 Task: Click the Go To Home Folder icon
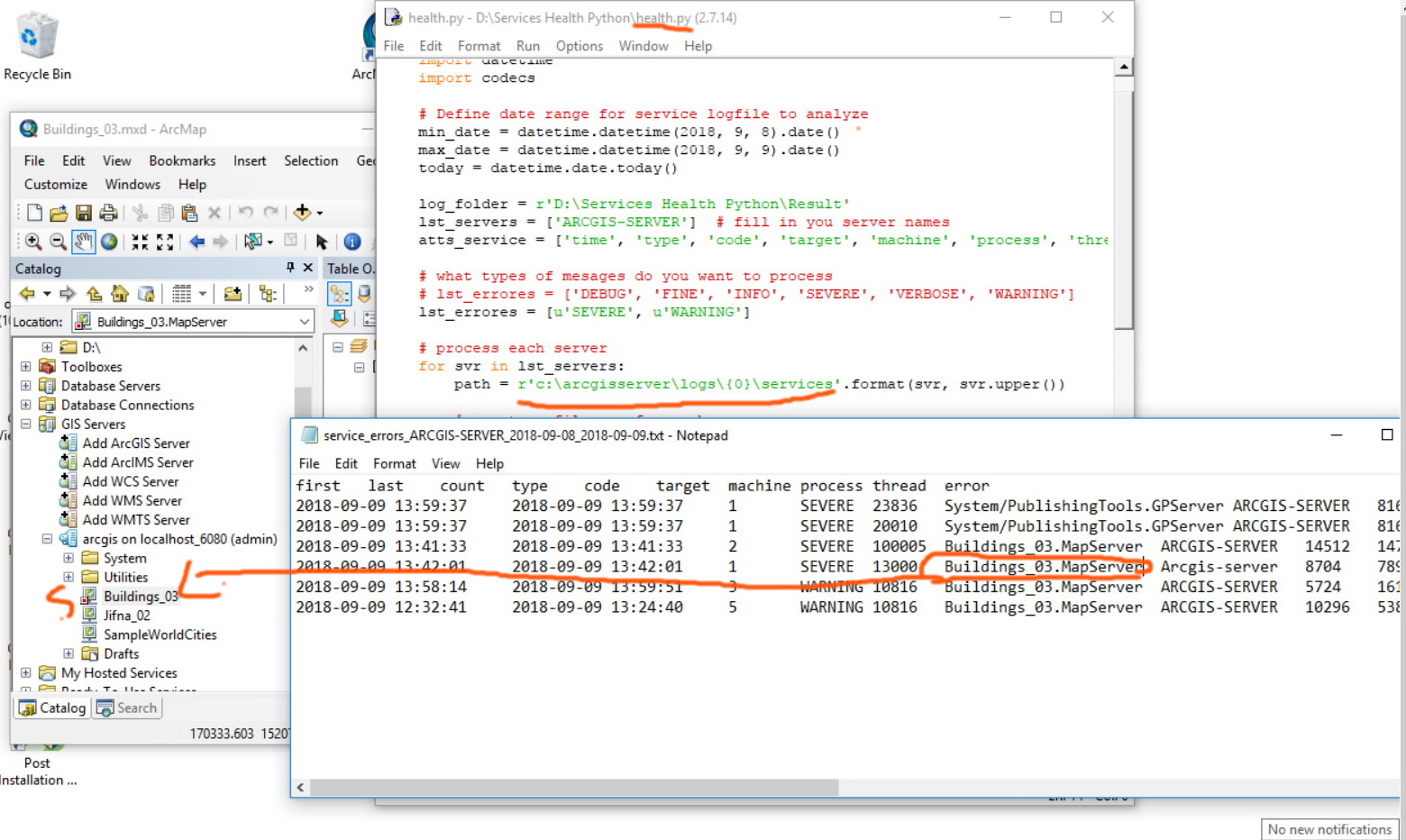point(120,294)
